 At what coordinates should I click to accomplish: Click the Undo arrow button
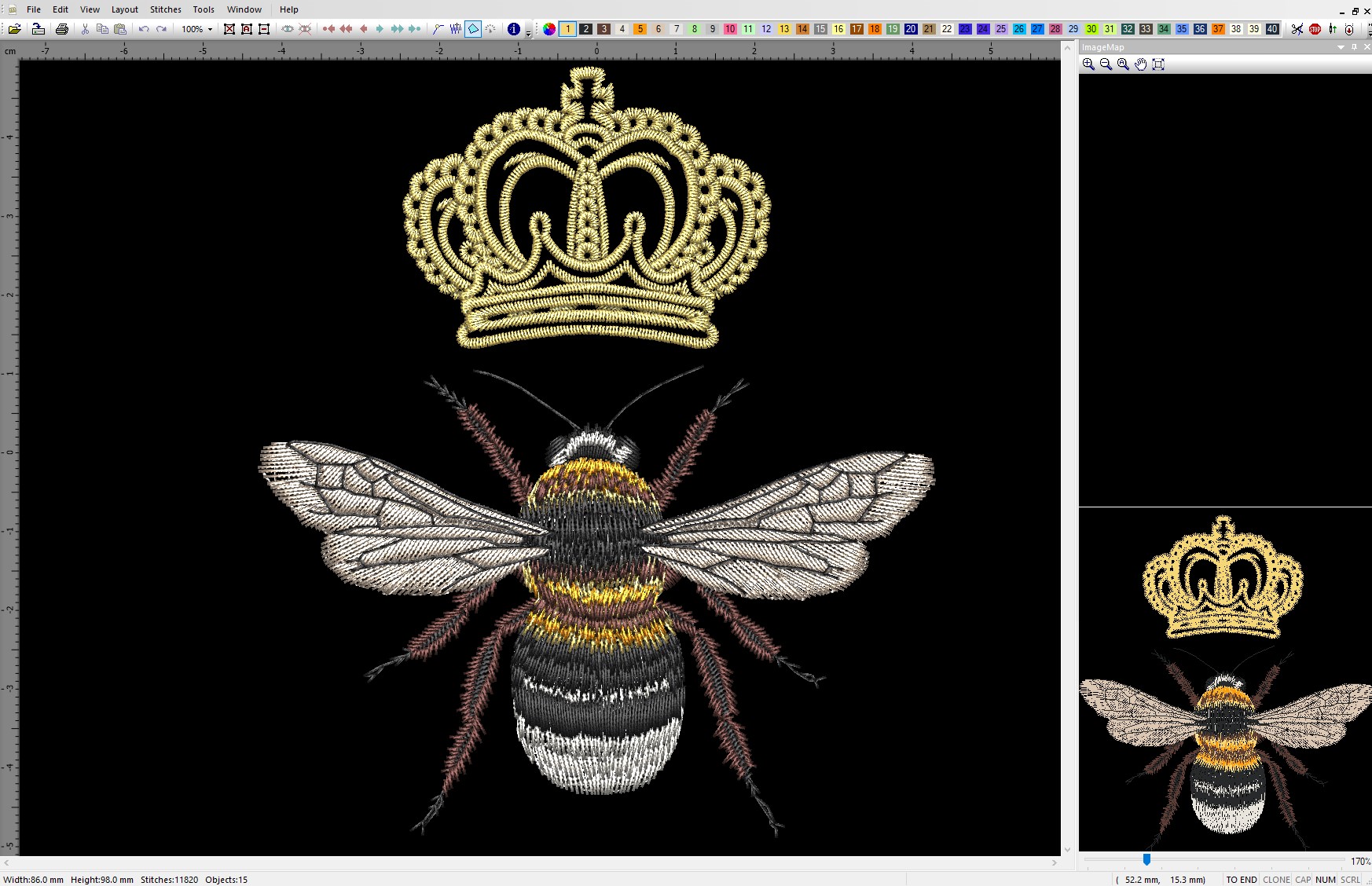pyautogui.click(x=144, y=29)
